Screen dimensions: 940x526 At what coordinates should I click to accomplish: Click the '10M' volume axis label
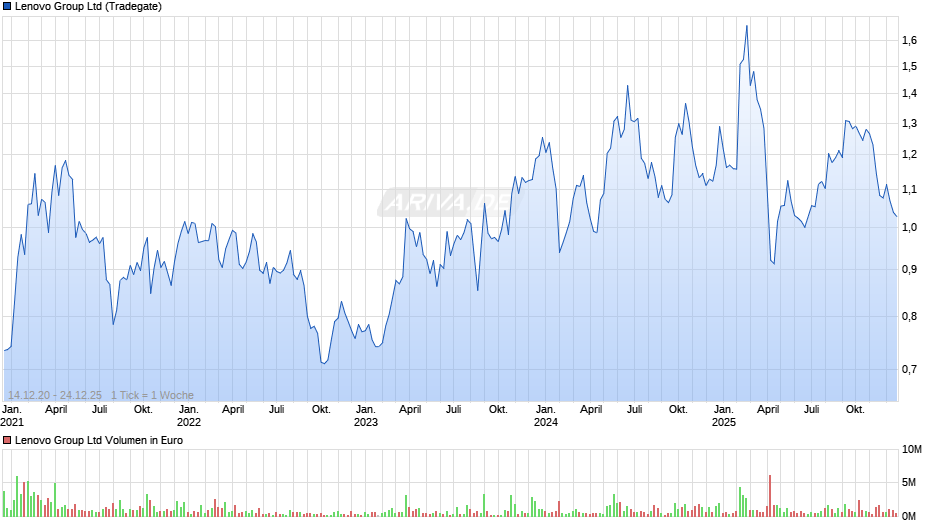pyautogui.click(x=912, y=449)
